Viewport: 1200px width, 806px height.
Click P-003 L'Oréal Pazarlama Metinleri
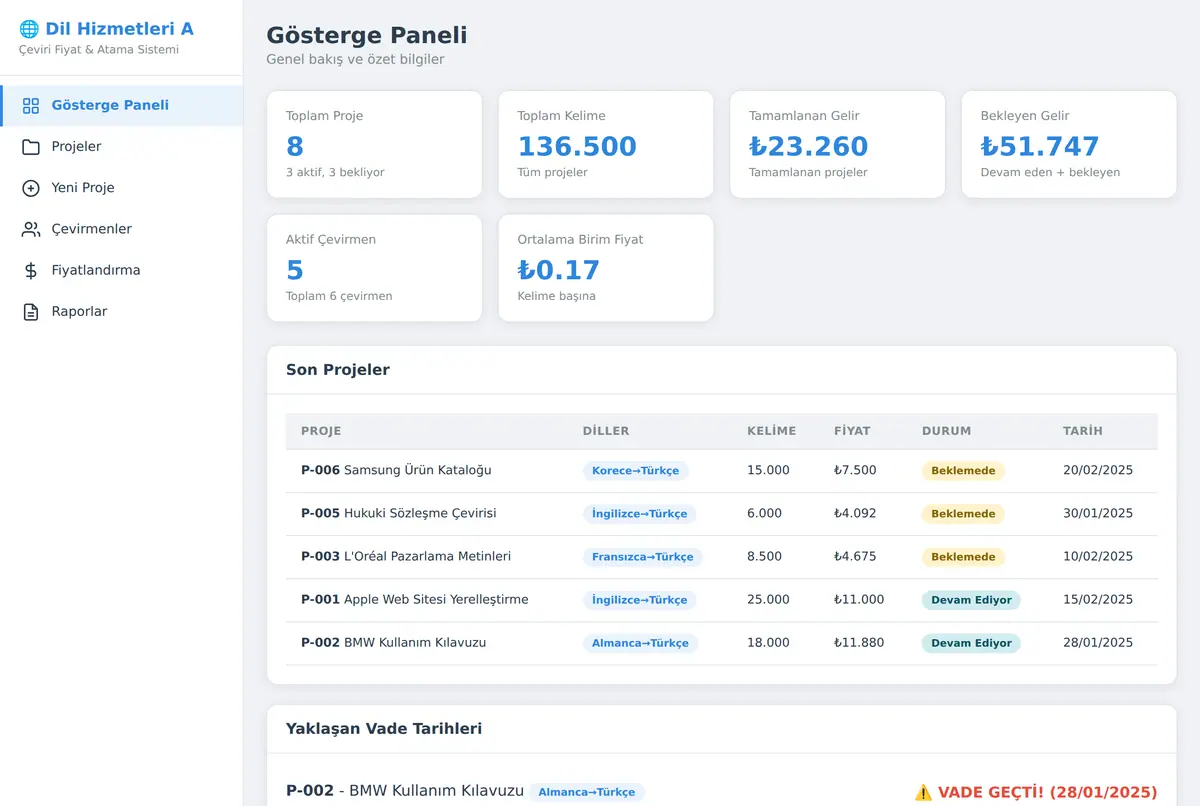point(406,556)
